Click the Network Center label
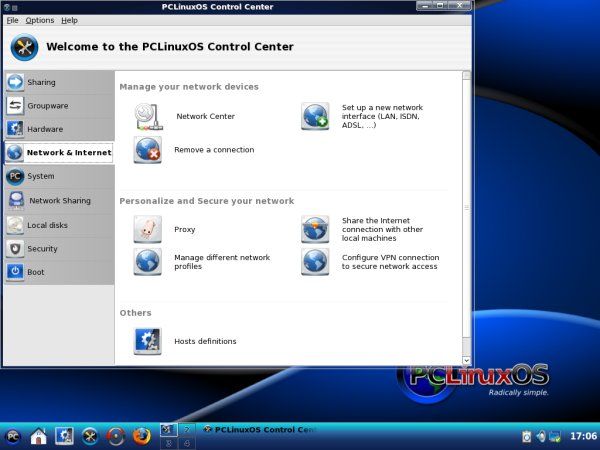Screen dimensions: 600x450 pos(205,116)
